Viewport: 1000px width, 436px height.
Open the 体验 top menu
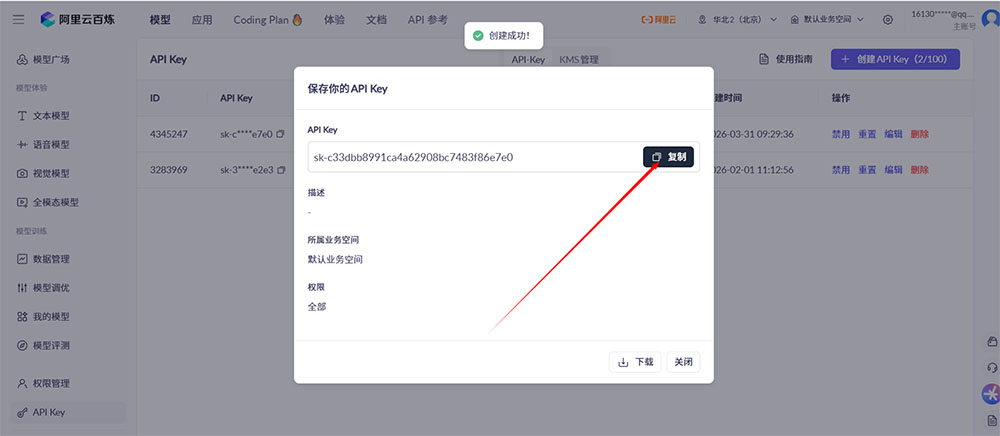coord(334,20)
